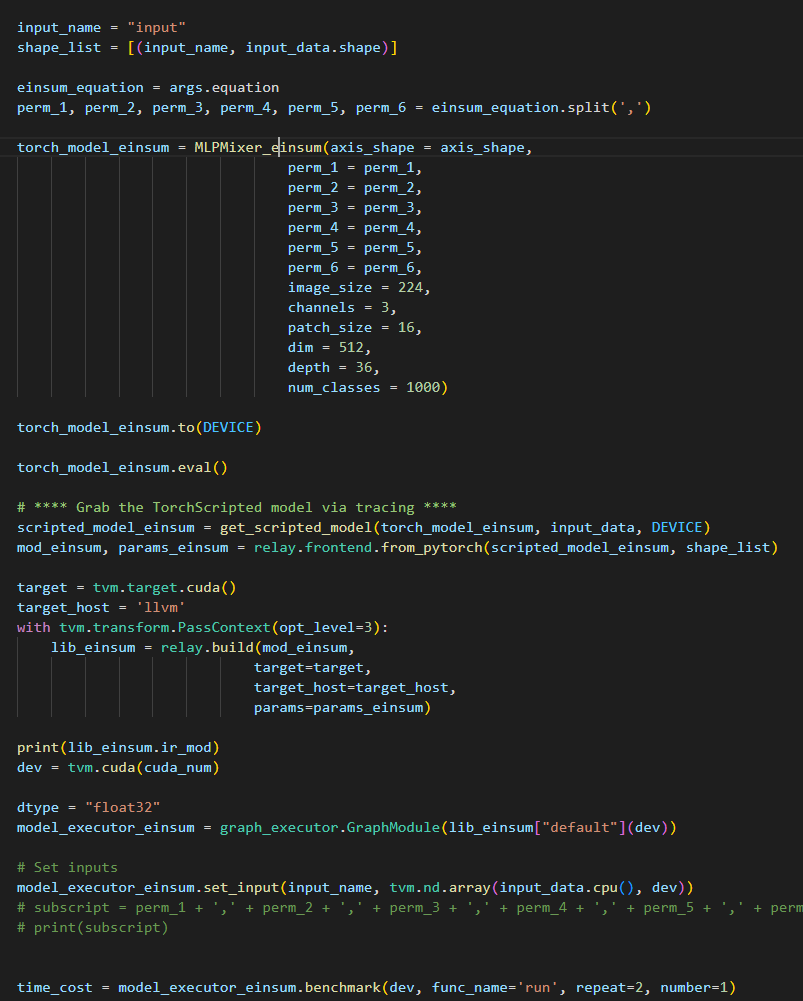This screenshot has width=803, height=1001.
Task: Click the num_classes = 1000 argument
Action: [364, 388]
